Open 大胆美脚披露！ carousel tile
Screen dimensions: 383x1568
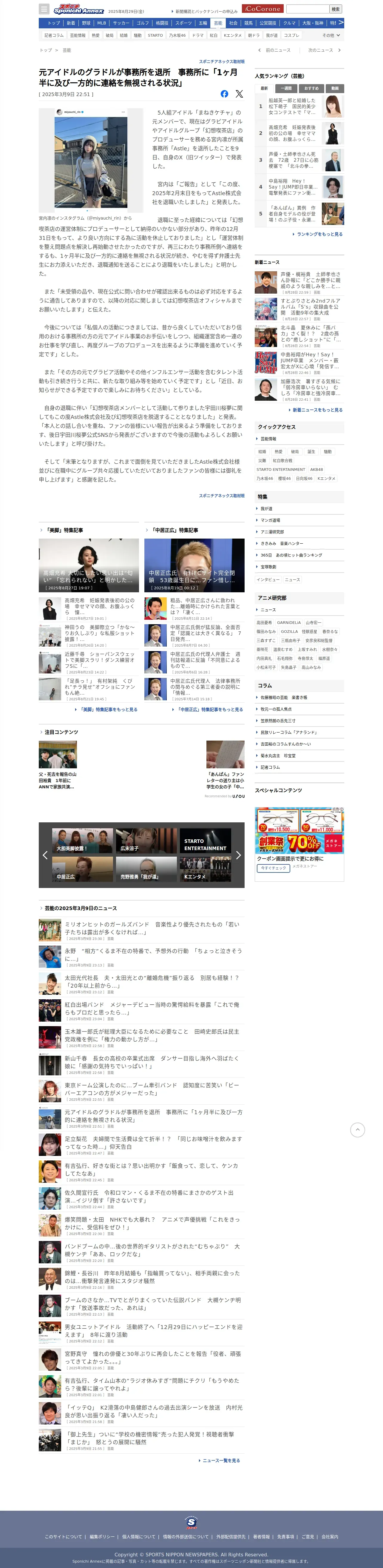82,841
